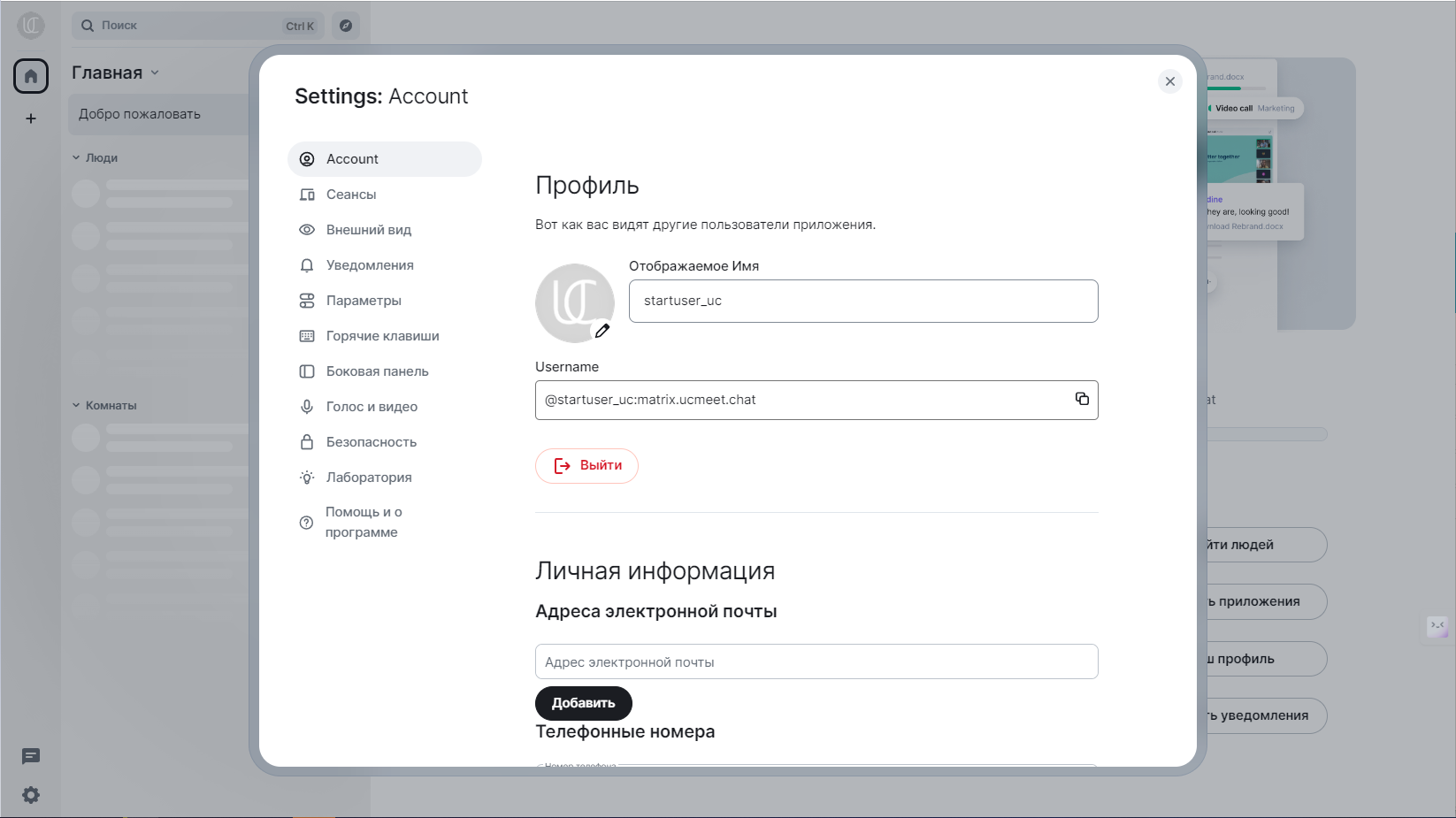Screen dimensions: 1456x818
Task: Go to Безопасность settings
Action: click(x=371, y=442)
